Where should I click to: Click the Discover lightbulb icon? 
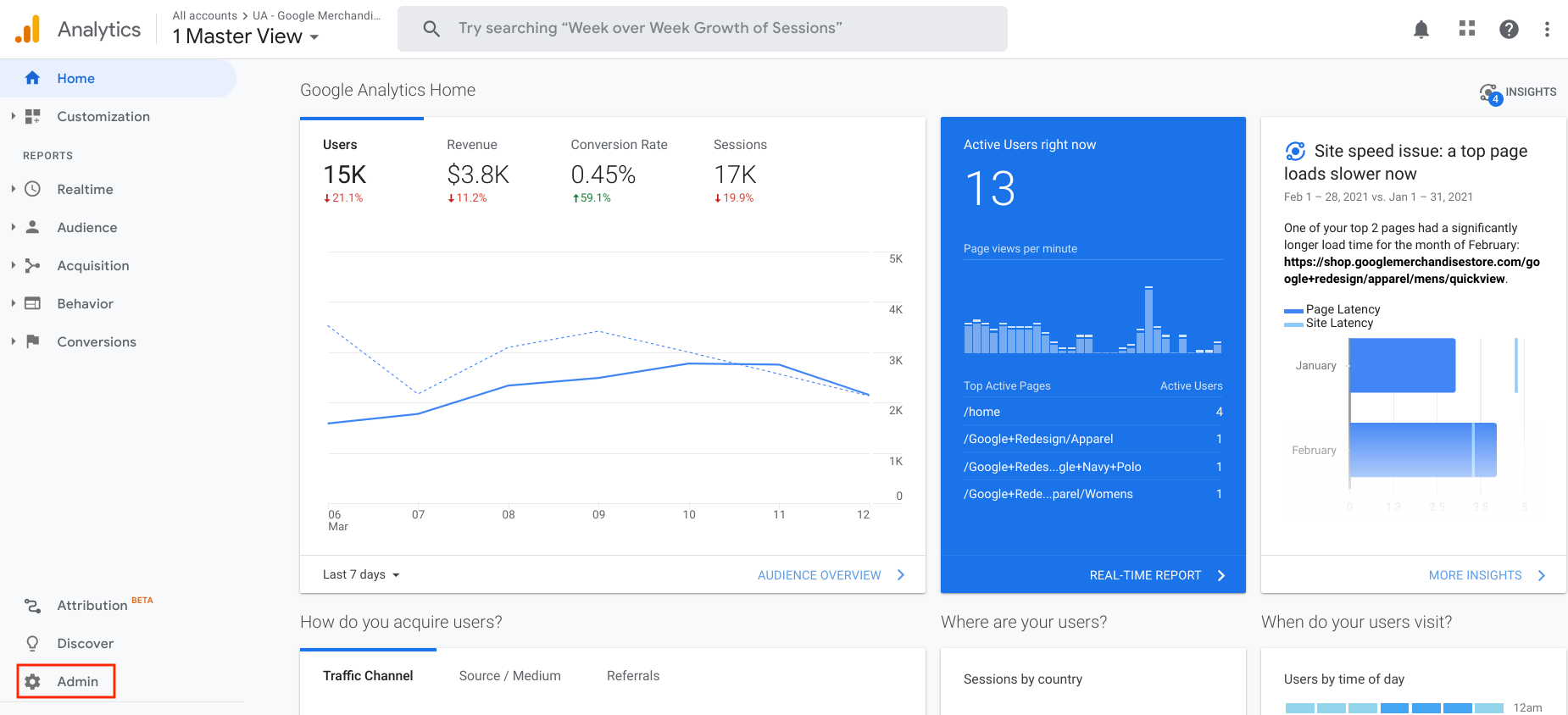pos(32,643)
